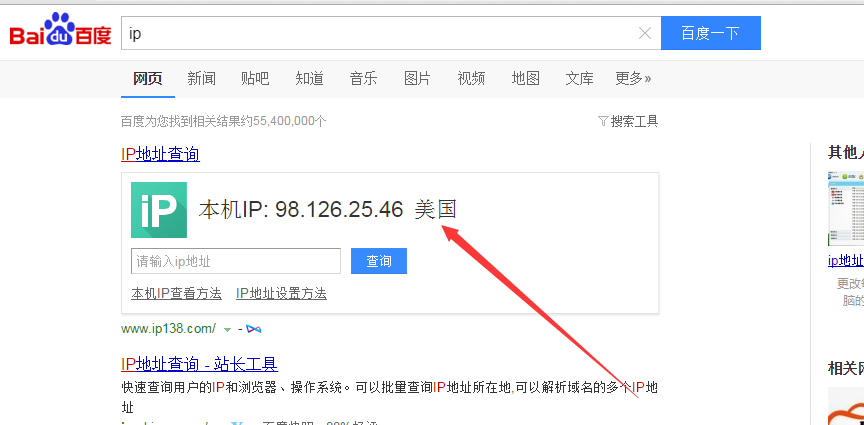Click the sidebar software screenshot thumbnail
The height and width of the screenshot is (425, 864).
coord(846,208)
